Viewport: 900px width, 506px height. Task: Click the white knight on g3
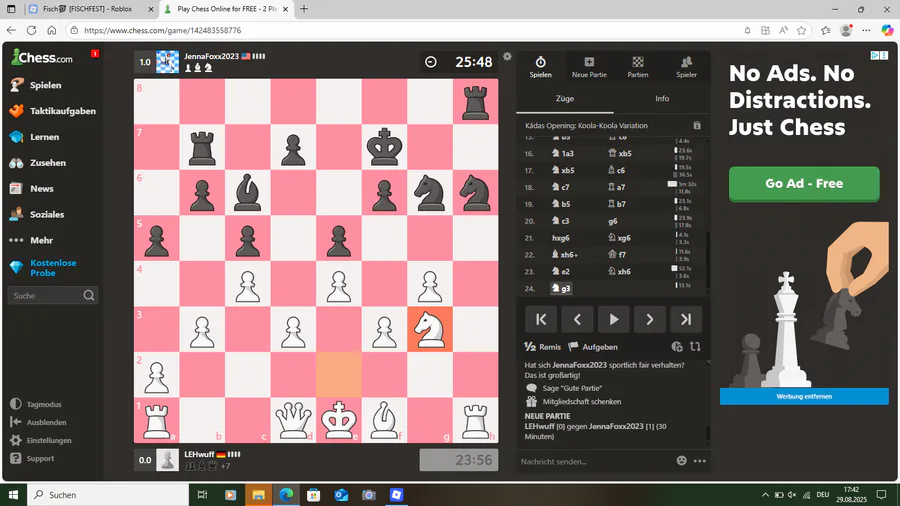430,329
